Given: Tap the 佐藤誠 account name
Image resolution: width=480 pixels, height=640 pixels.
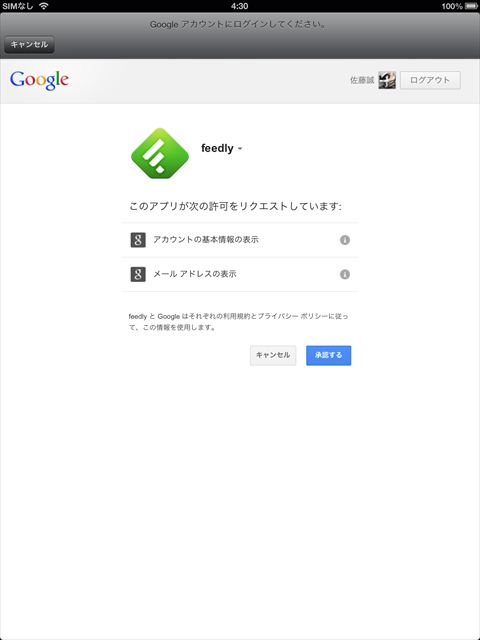Looking at the screenshot, I should (x=362, y=80).
